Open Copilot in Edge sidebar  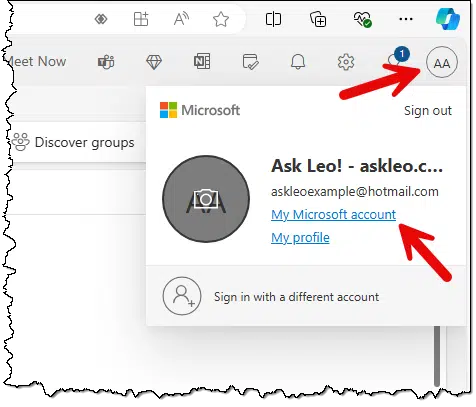pos(448,19)
